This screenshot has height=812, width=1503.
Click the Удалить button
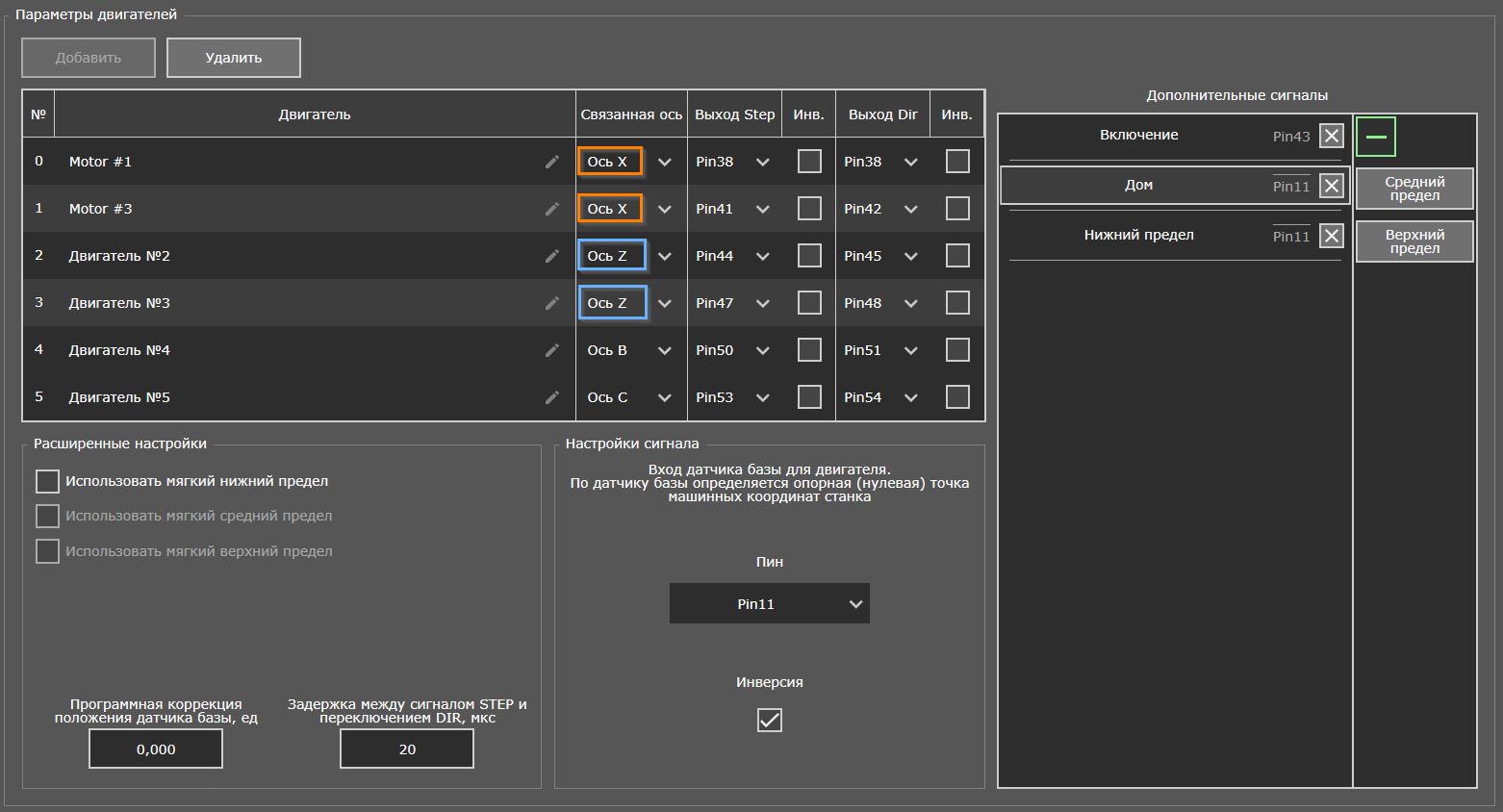234,58
